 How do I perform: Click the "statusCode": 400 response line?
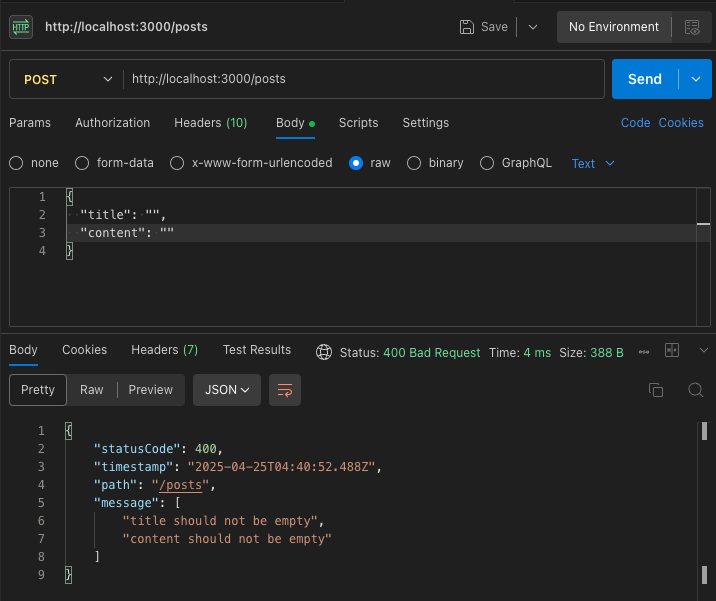158,449
